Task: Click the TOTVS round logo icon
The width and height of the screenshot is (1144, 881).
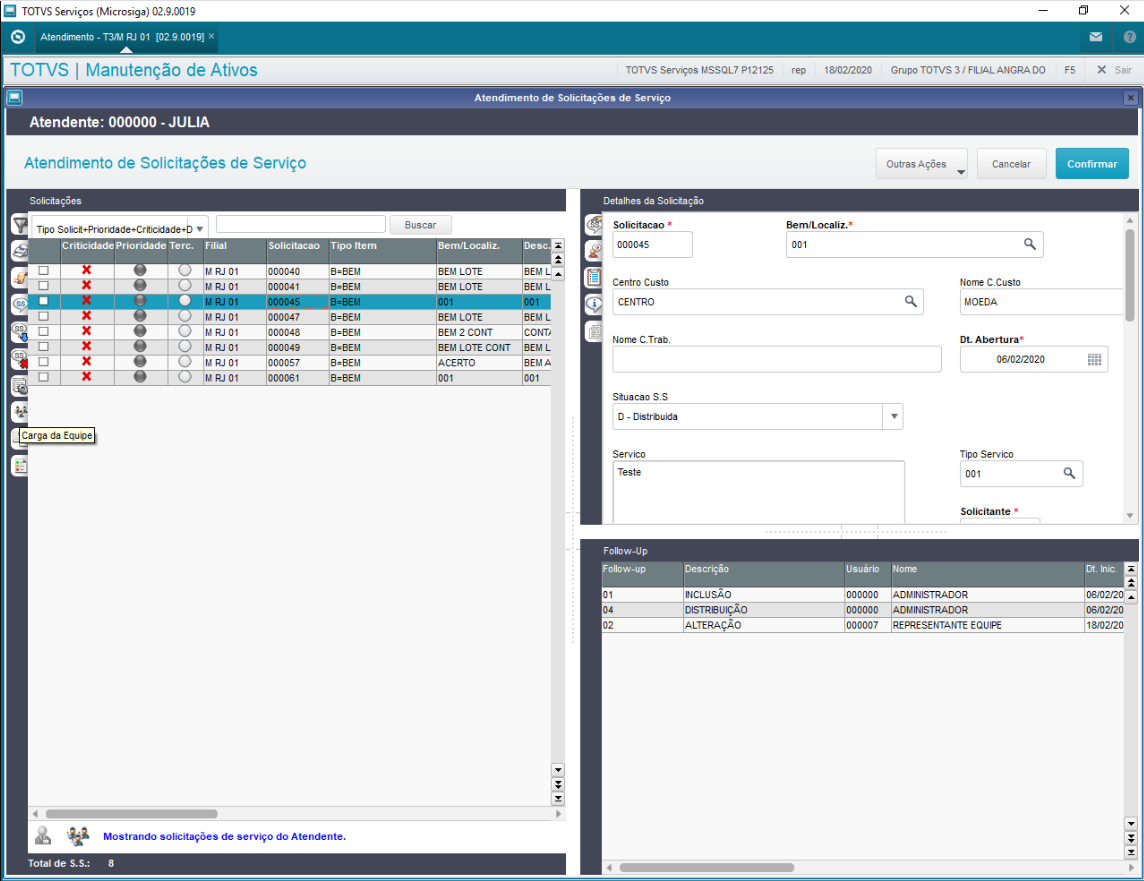Action: [18, 36]
